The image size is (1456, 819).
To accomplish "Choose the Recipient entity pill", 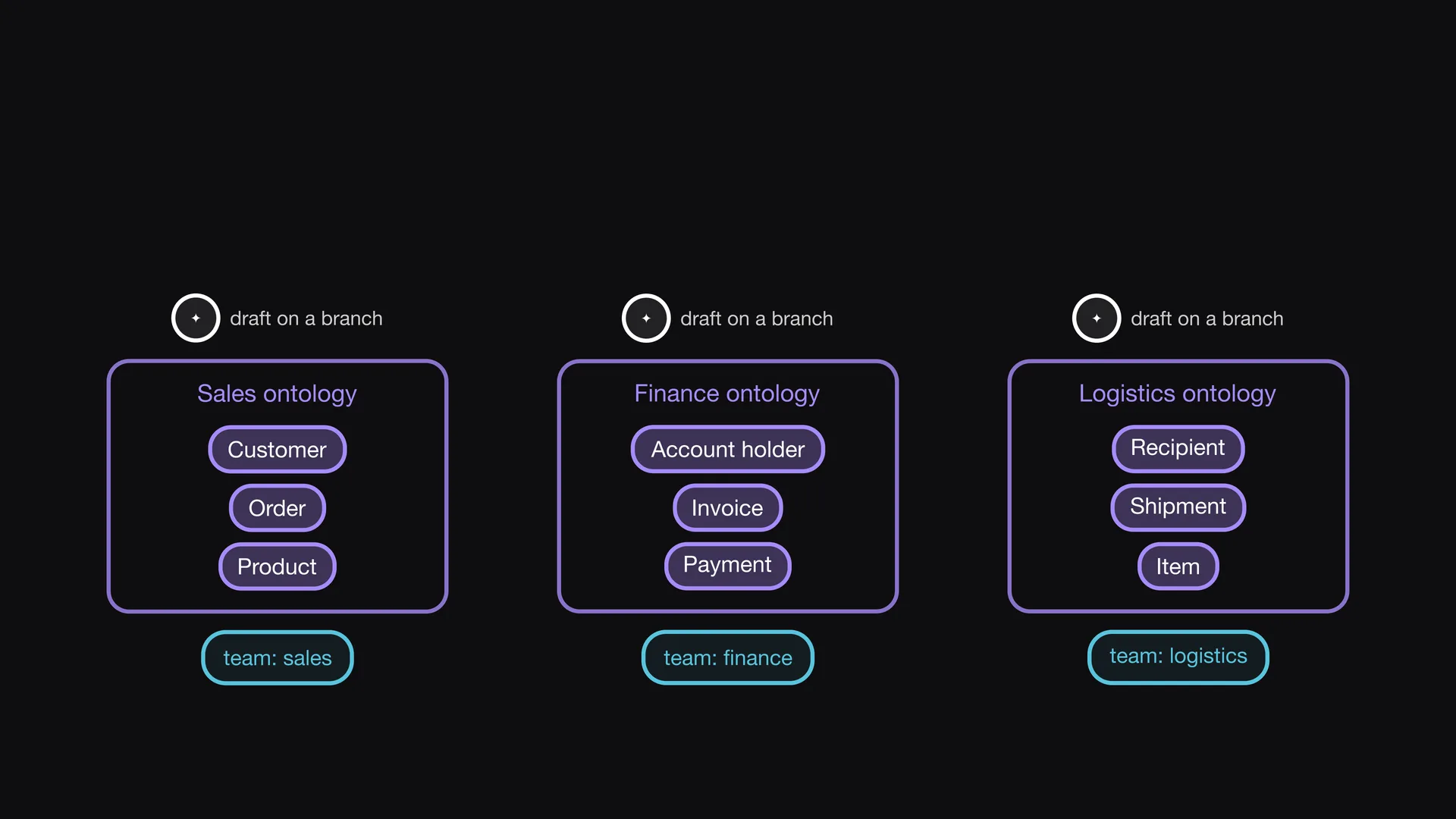I will pyautogui.click(x=1178, y=449).
